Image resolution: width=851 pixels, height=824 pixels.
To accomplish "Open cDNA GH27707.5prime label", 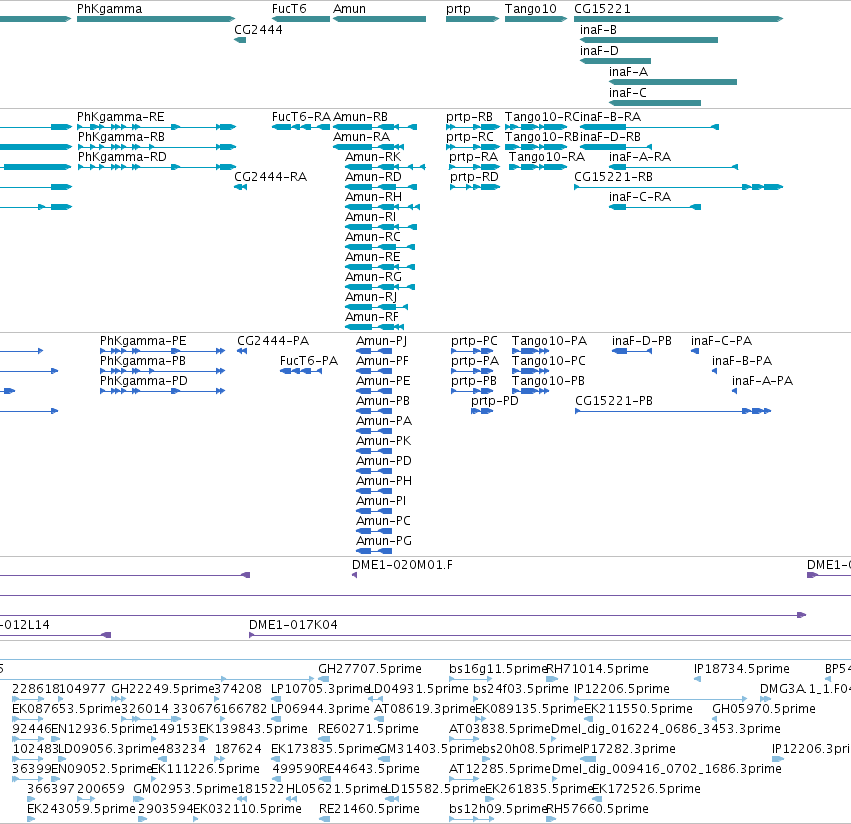I will [x=370, y=669].
